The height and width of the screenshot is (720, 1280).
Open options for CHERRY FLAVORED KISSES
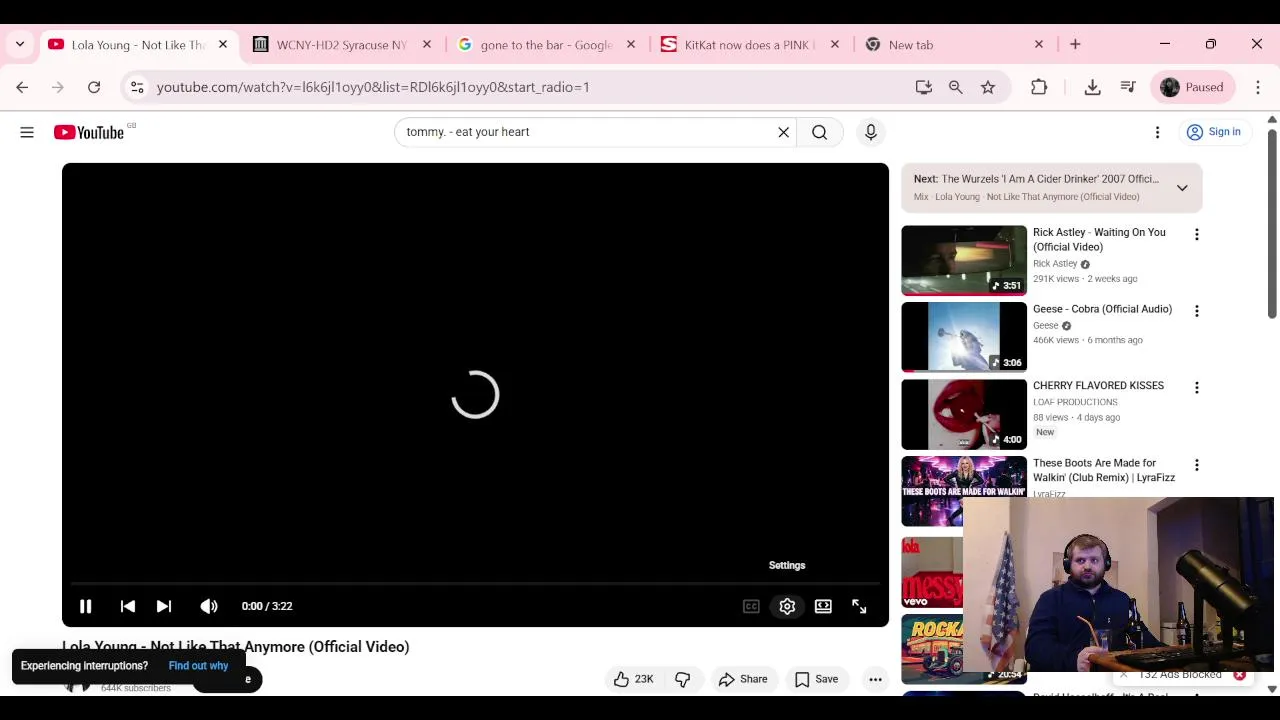[x=1197, y=388]
